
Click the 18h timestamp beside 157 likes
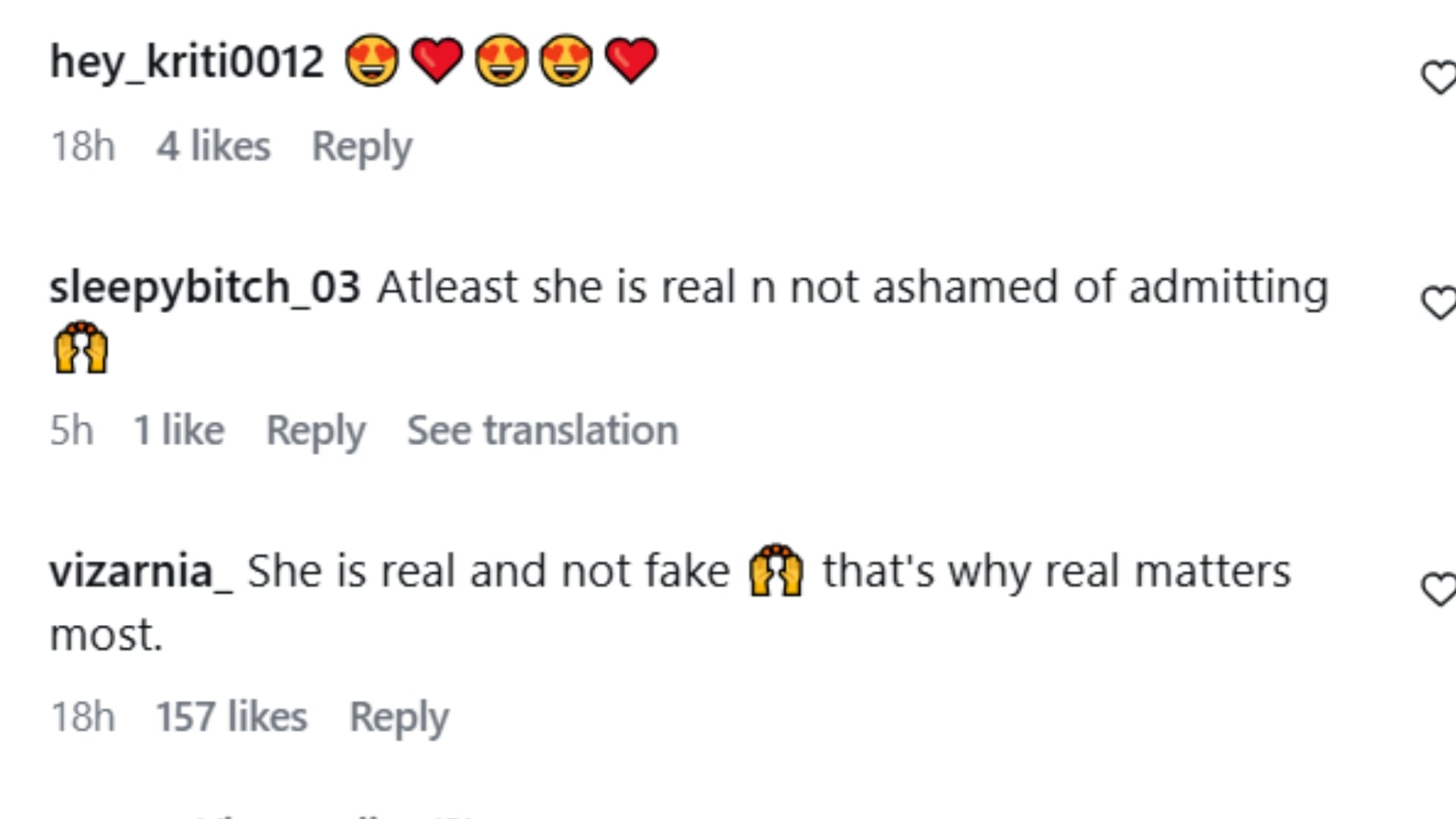pyautogui.click(x=83, y=717)
